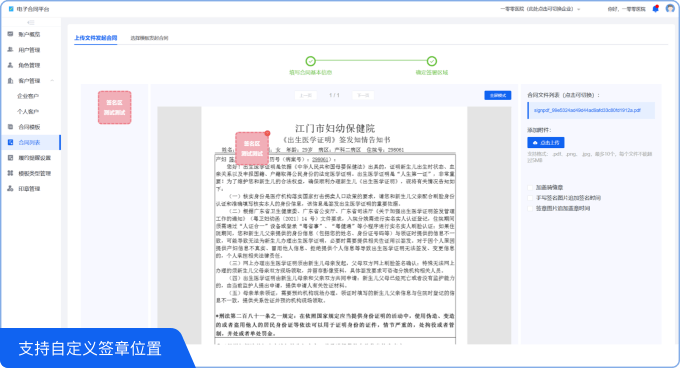Click the 角色管理 sidebar icon

click(x=10, y=65)
